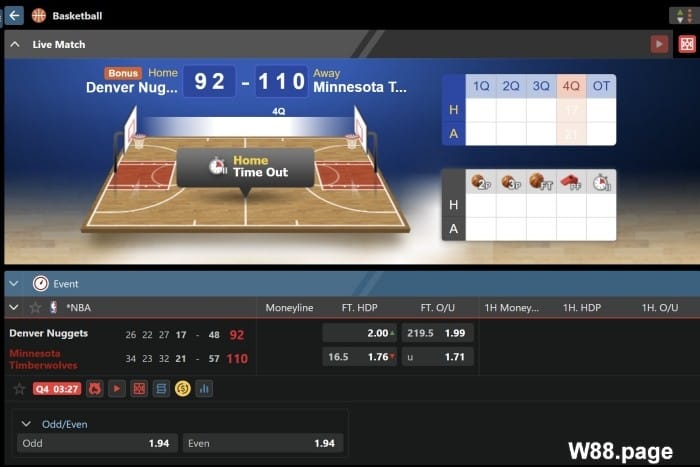700x467 pixels.
Task: Click the Q4 03:27 live timer badge
Action: click(x=57, y=389)
